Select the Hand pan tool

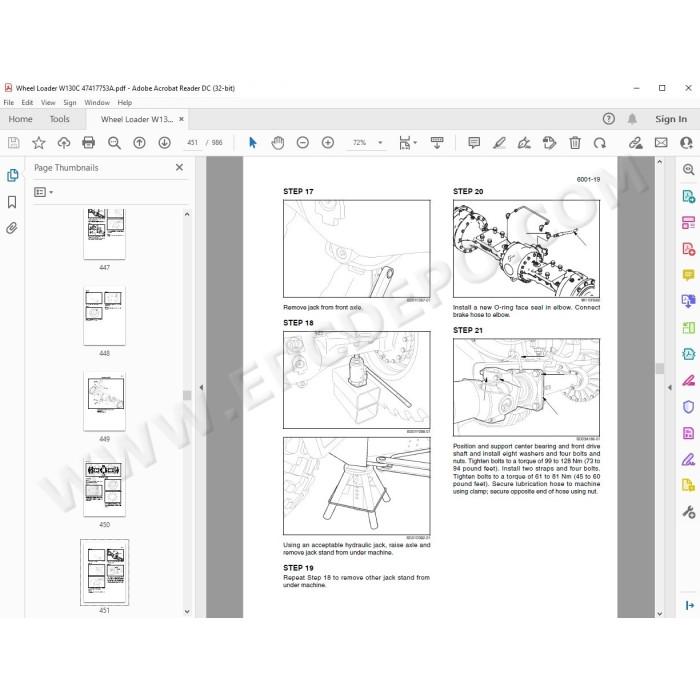[x=278, y=142]
